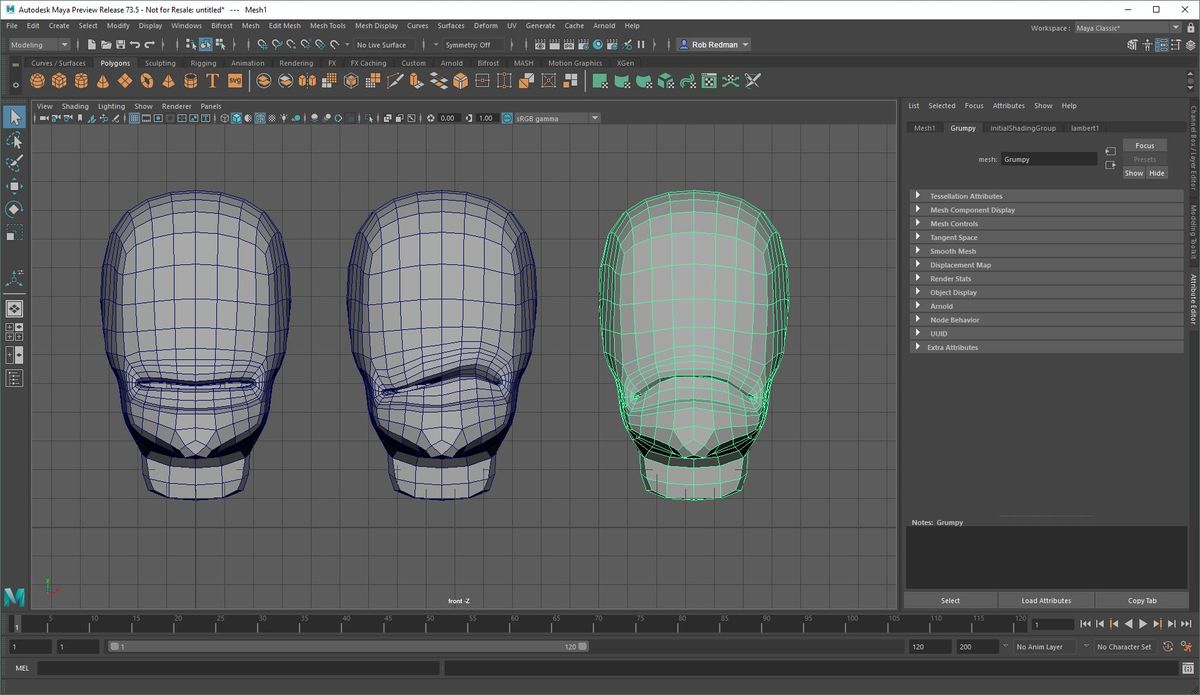Screen dimensions: 1200x695
Task: Switch to single perspective layout icon
Action: [x=14, y=309]
